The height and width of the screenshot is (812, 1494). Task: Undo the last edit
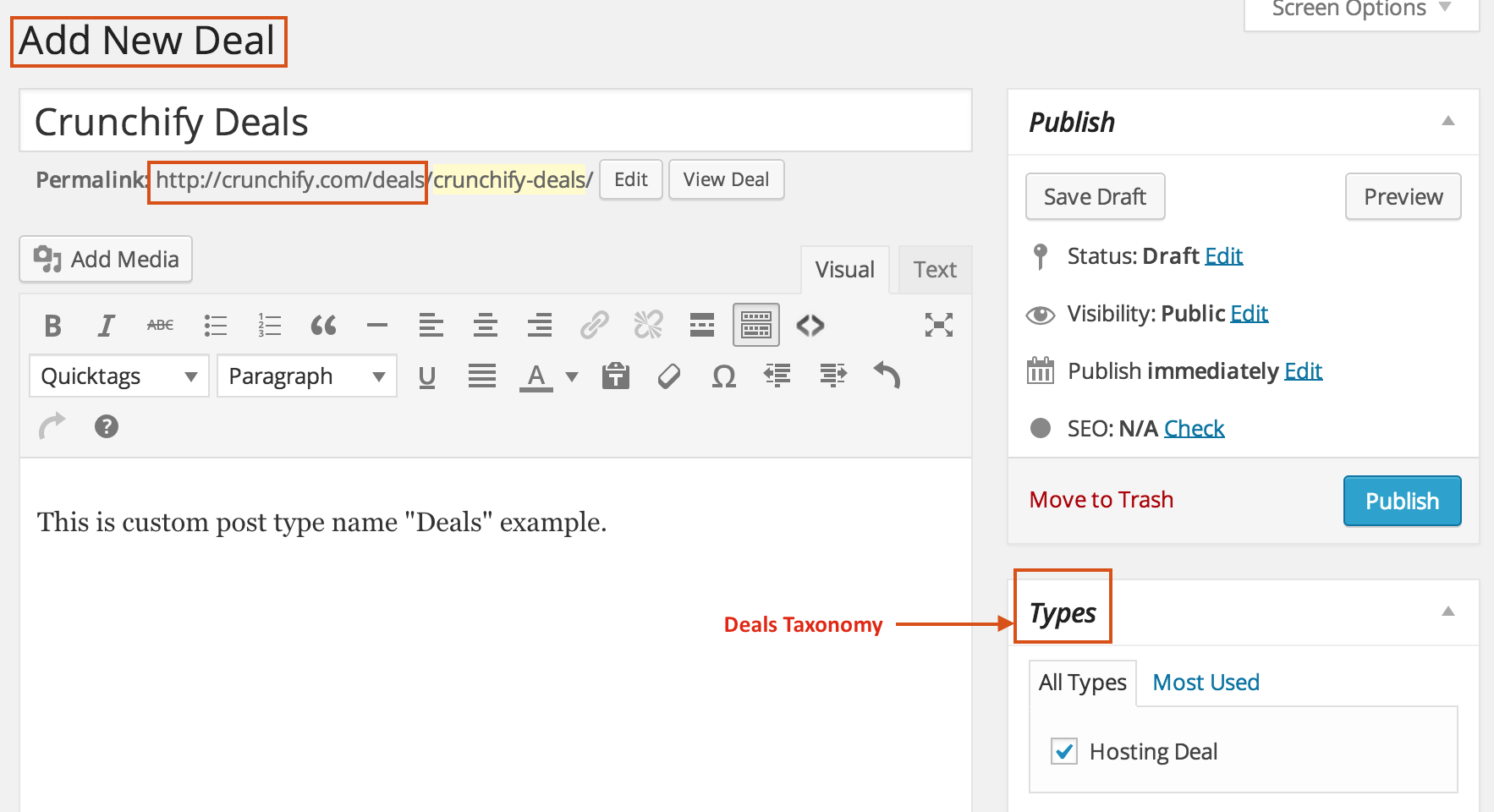(x=887, y=376)
